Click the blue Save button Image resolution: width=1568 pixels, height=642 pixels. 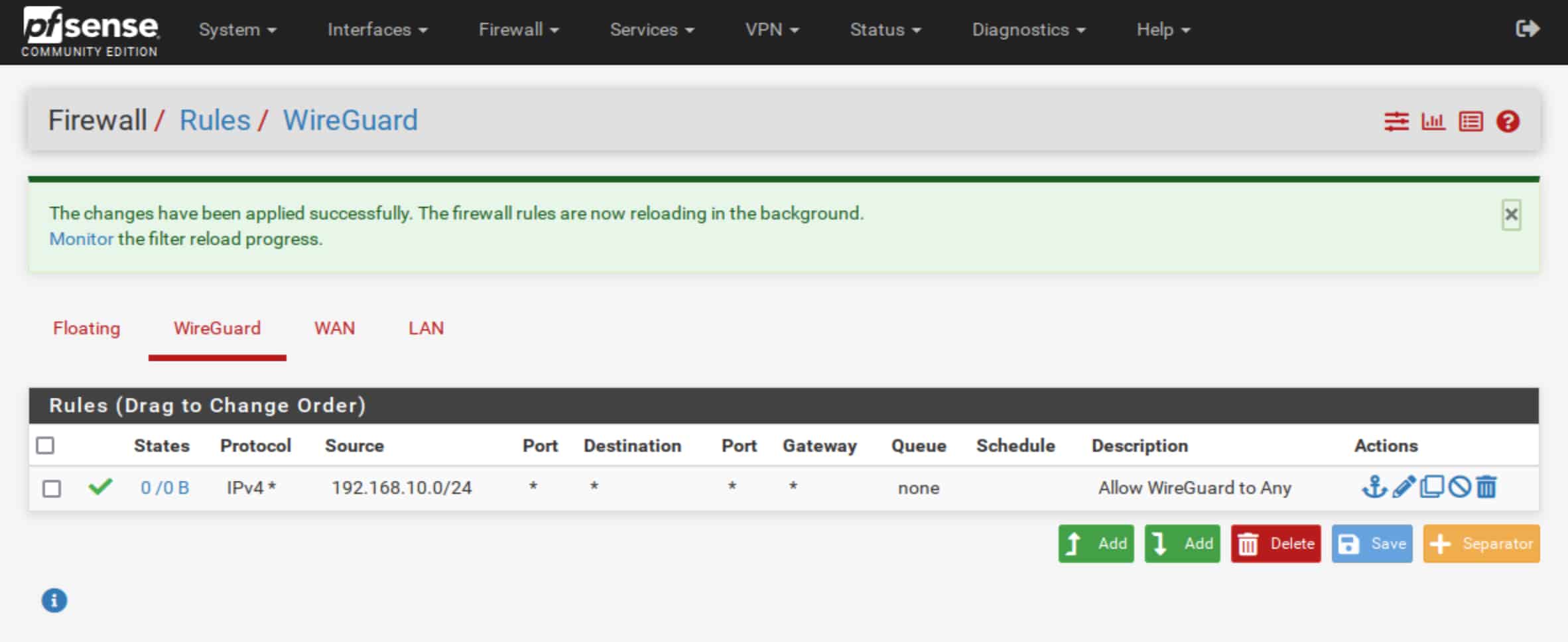pos(1372,544)
